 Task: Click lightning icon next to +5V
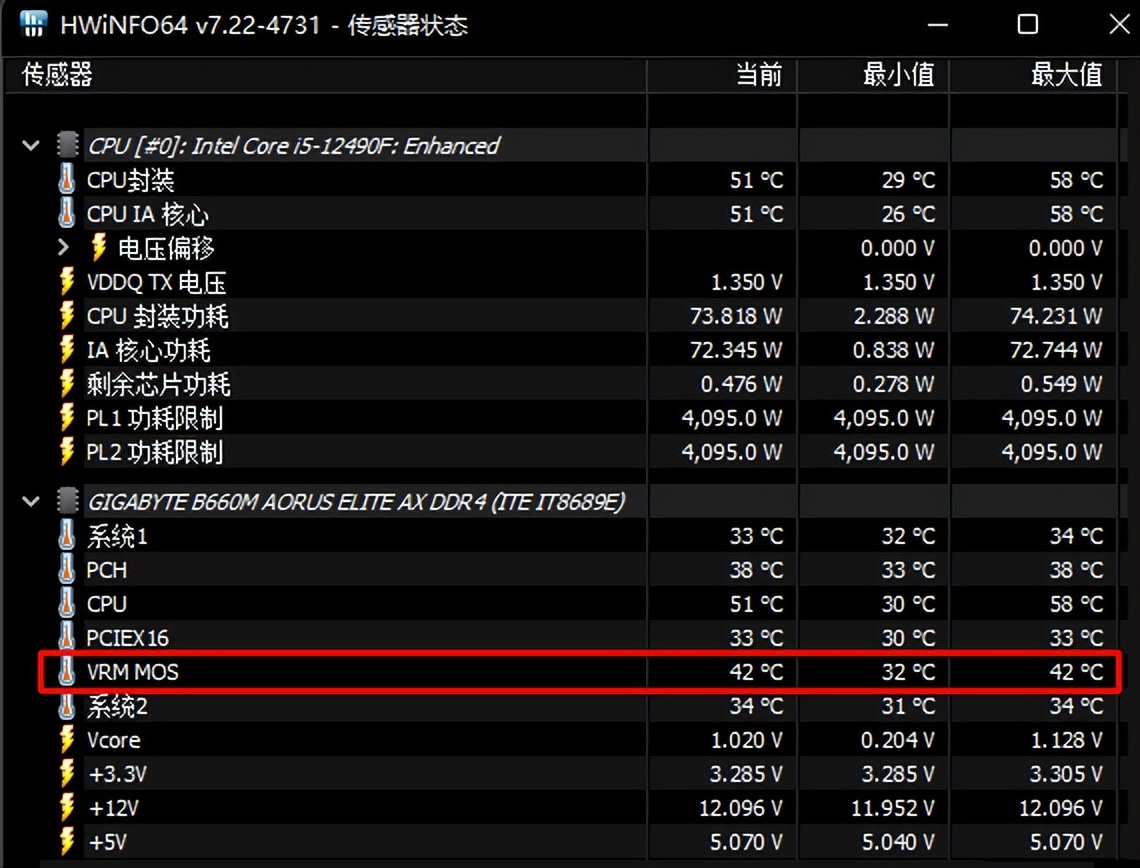67,842
